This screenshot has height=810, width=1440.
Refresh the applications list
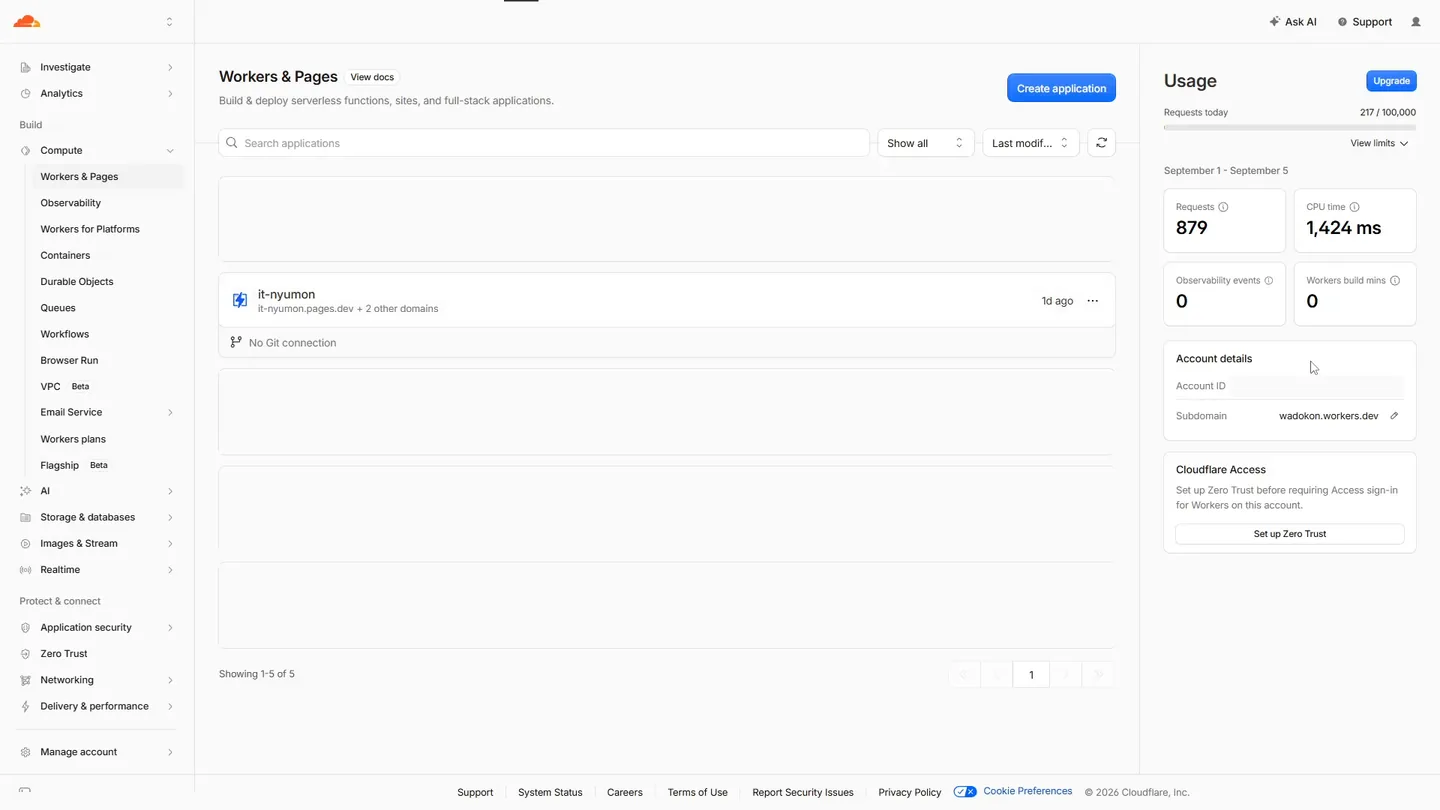(x=1101, y=143)
